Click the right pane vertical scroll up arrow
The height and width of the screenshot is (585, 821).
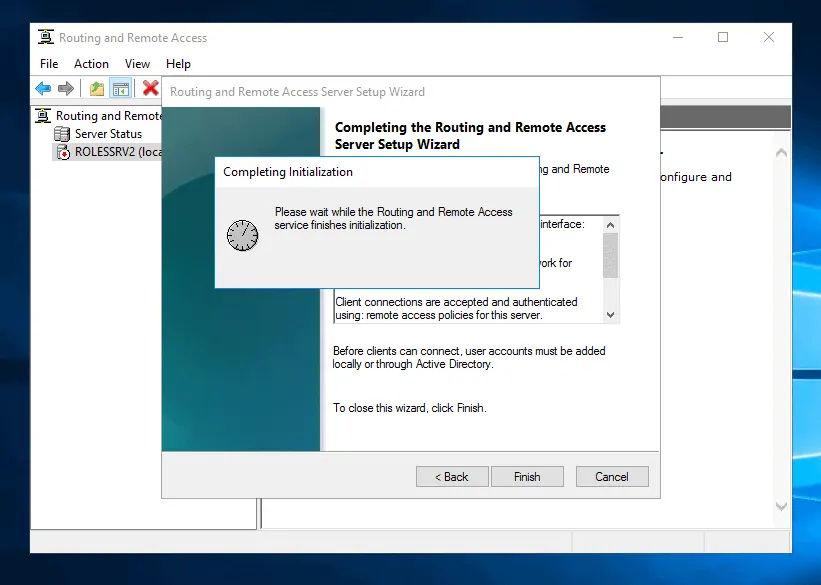click(x=781, y=152)
